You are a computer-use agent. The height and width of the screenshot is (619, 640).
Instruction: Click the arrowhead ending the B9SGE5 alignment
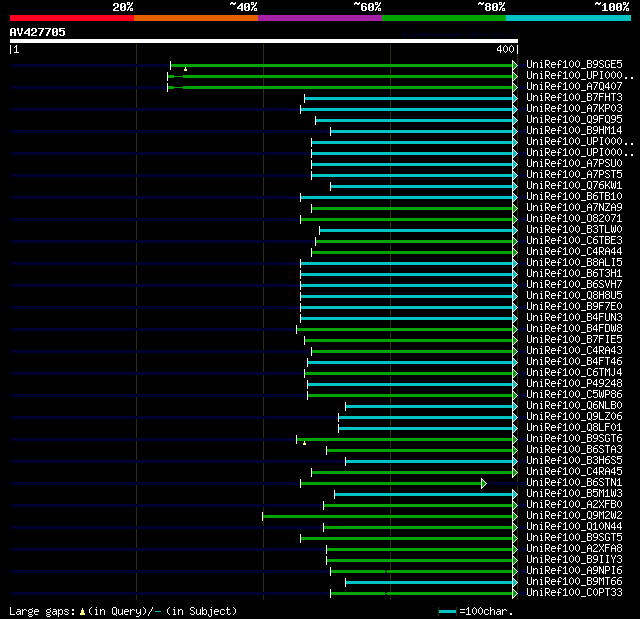click(515, 65)
